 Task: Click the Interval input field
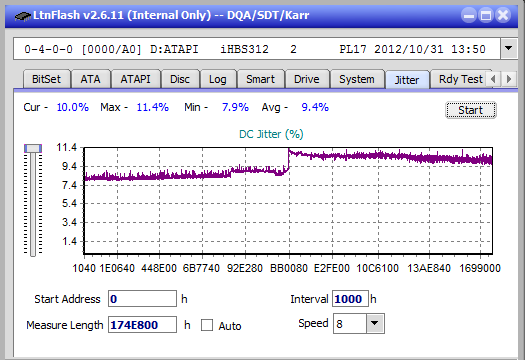[350, 299]
